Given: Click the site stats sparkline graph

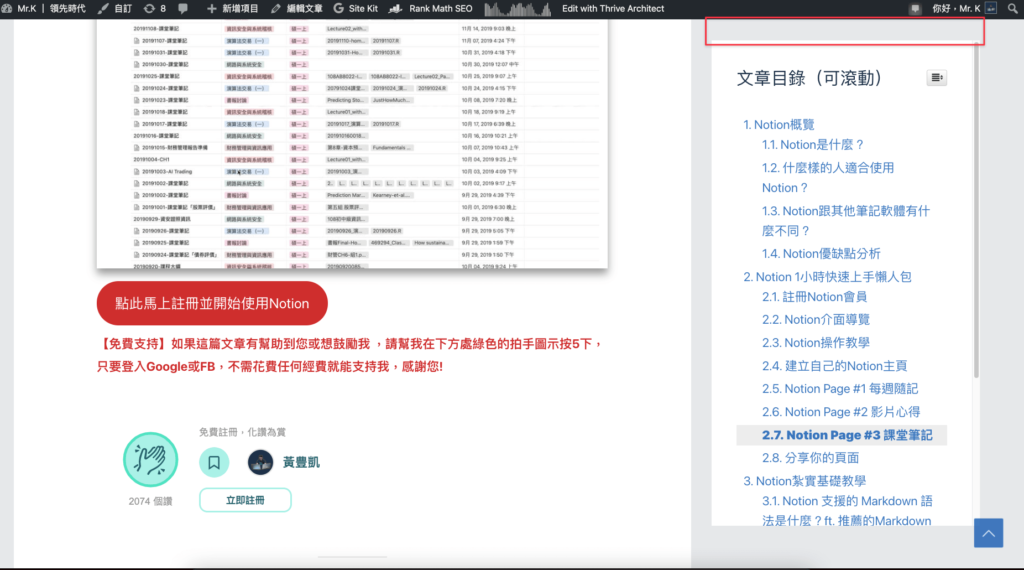Looking at the screenshot, I should tap(517, 8).
